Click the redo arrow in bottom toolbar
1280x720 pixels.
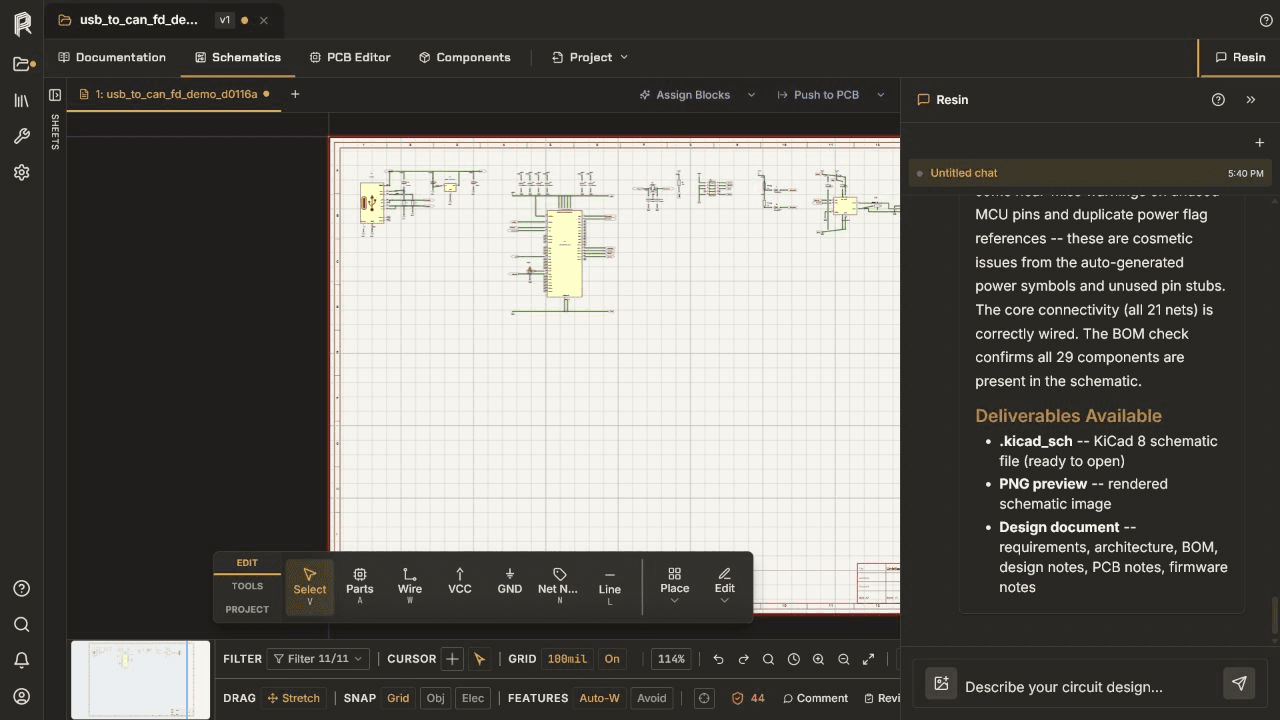coord(743,659)
